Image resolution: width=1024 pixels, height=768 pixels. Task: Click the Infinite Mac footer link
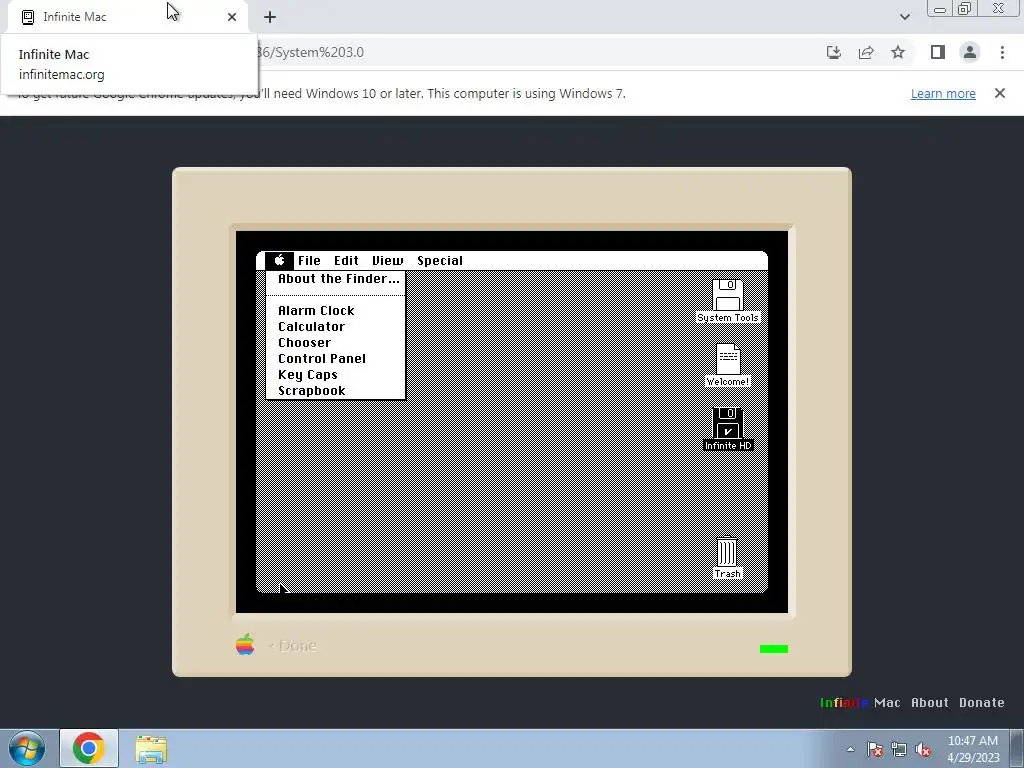pos(859,703)
